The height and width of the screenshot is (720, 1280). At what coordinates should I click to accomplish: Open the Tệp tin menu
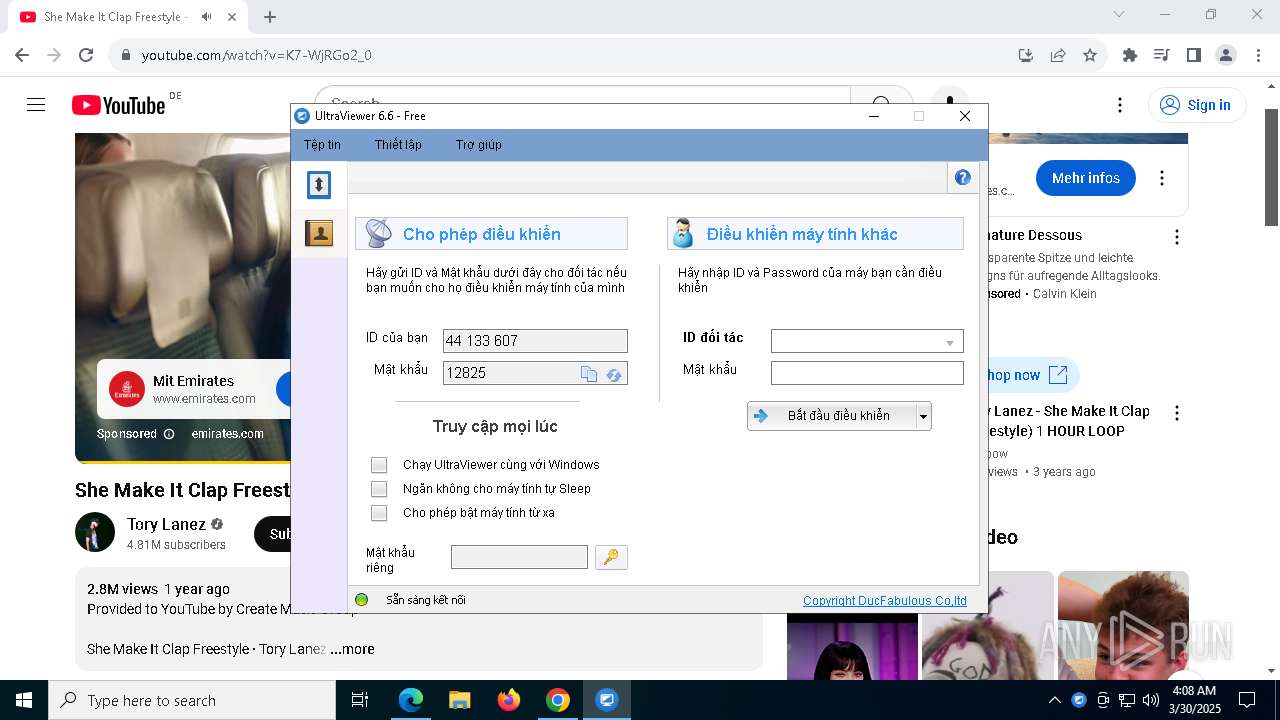[x=322, y=145]
